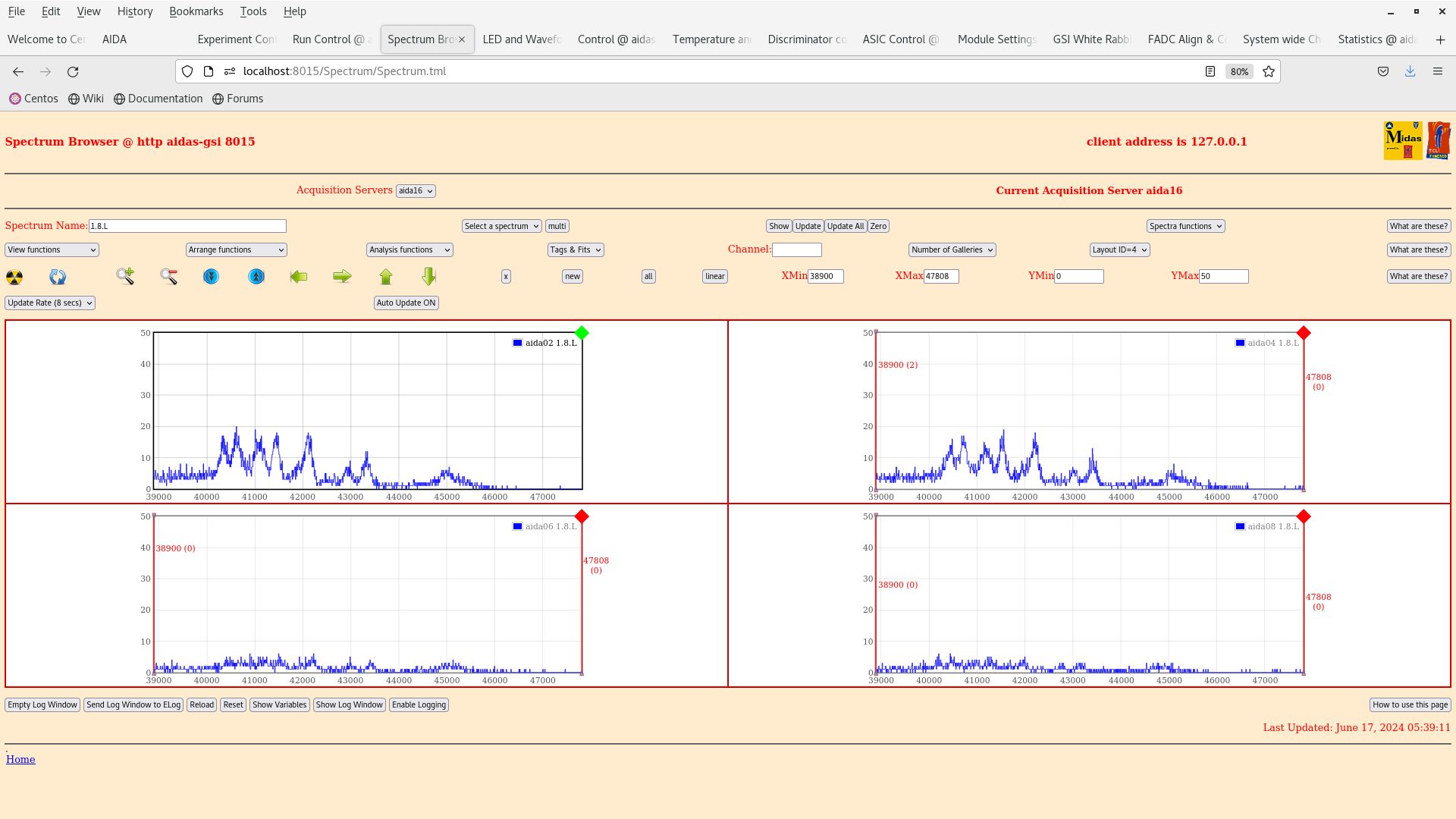Click the Spectrum Name input field
The height and width of the screenshot is (819, 1456).
[x=187, y=226]
